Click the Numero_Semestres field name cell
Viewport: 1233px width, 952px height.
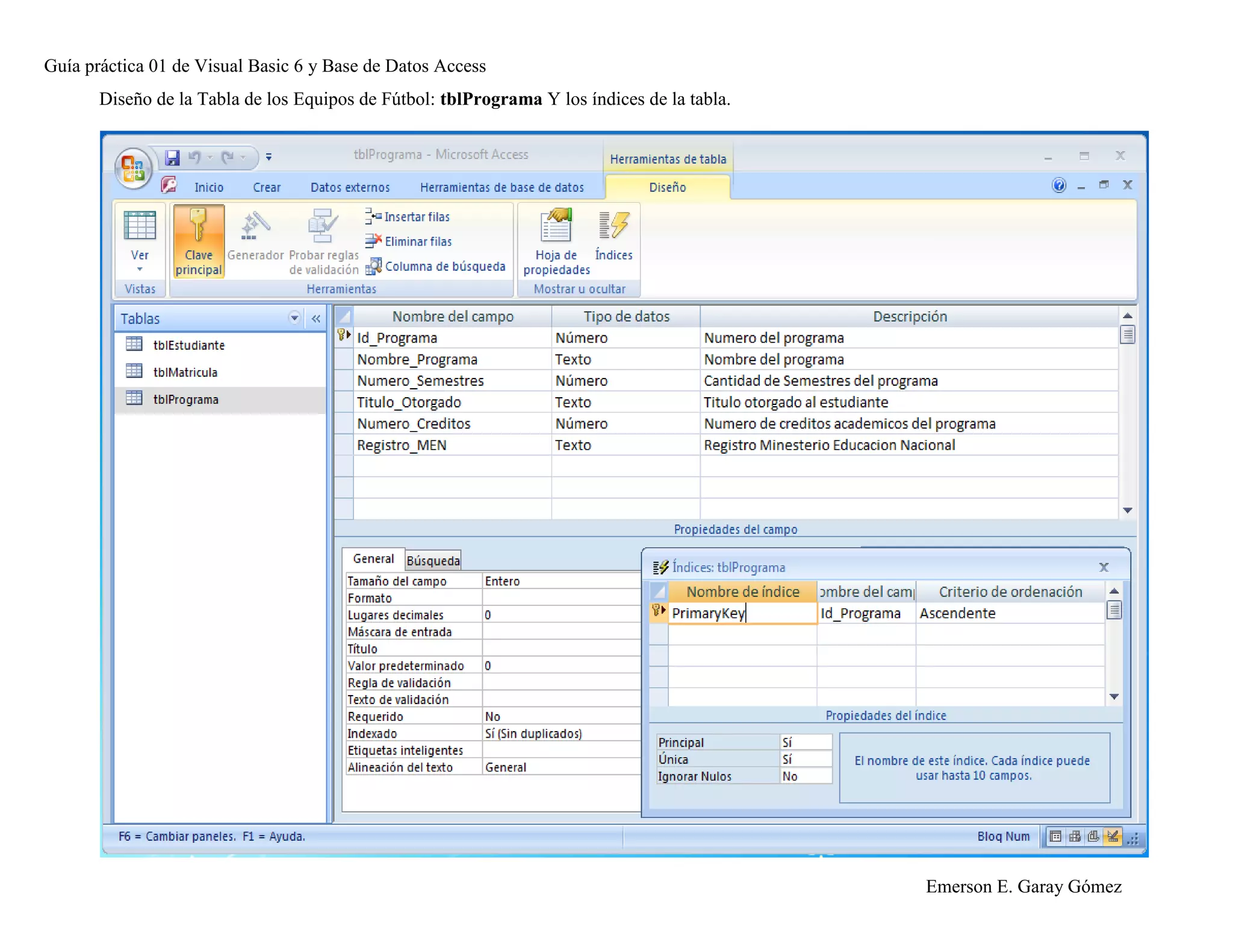coord(452,381)
